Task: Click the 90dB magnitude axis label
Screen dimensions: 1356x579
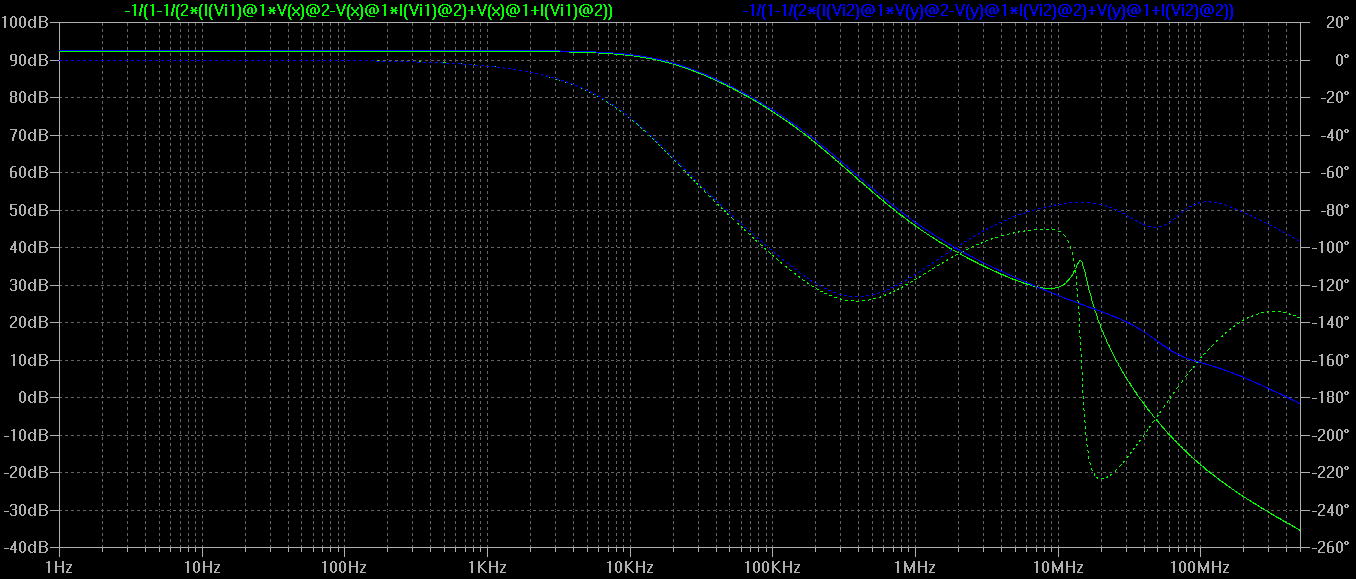Action: (30, 60)
